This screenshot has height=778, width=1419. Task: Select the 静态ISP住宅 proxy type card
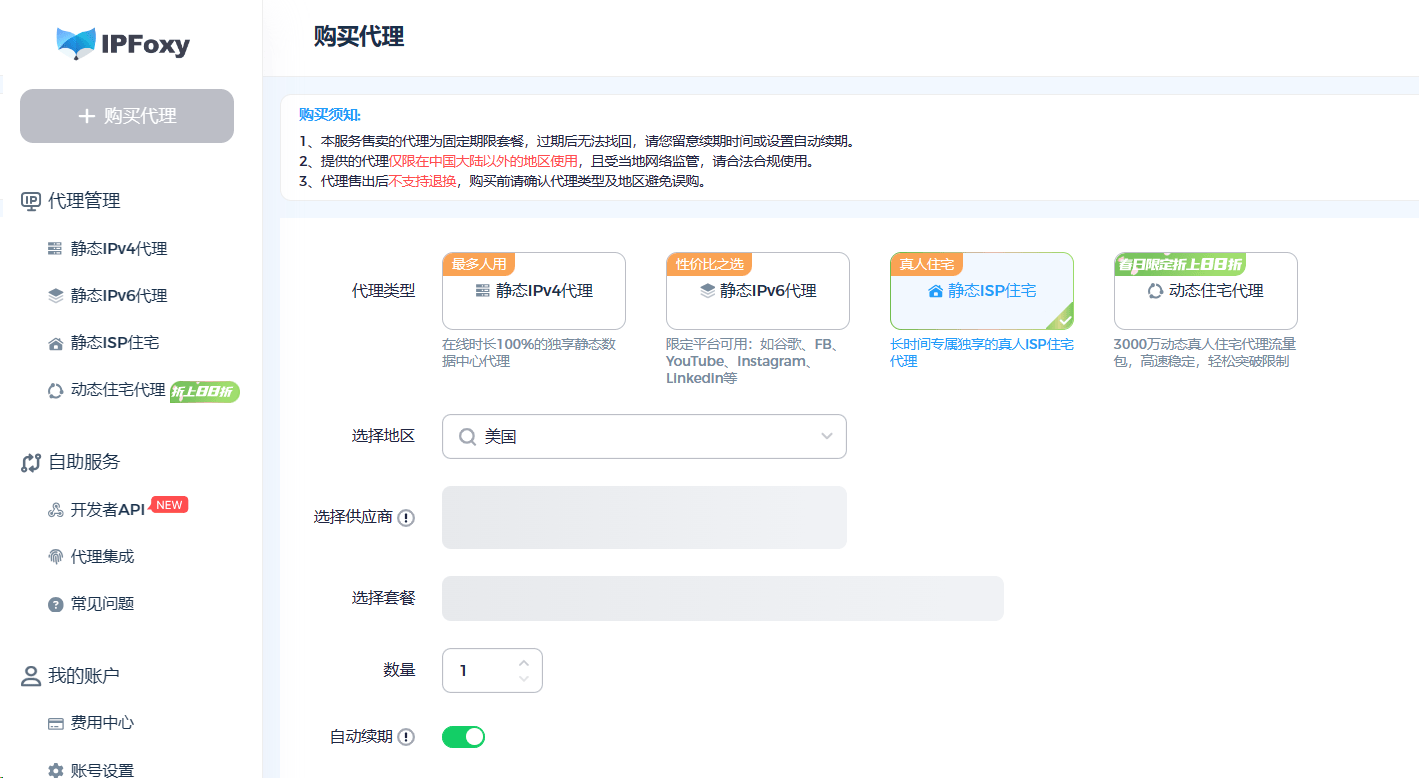[982, 291]
